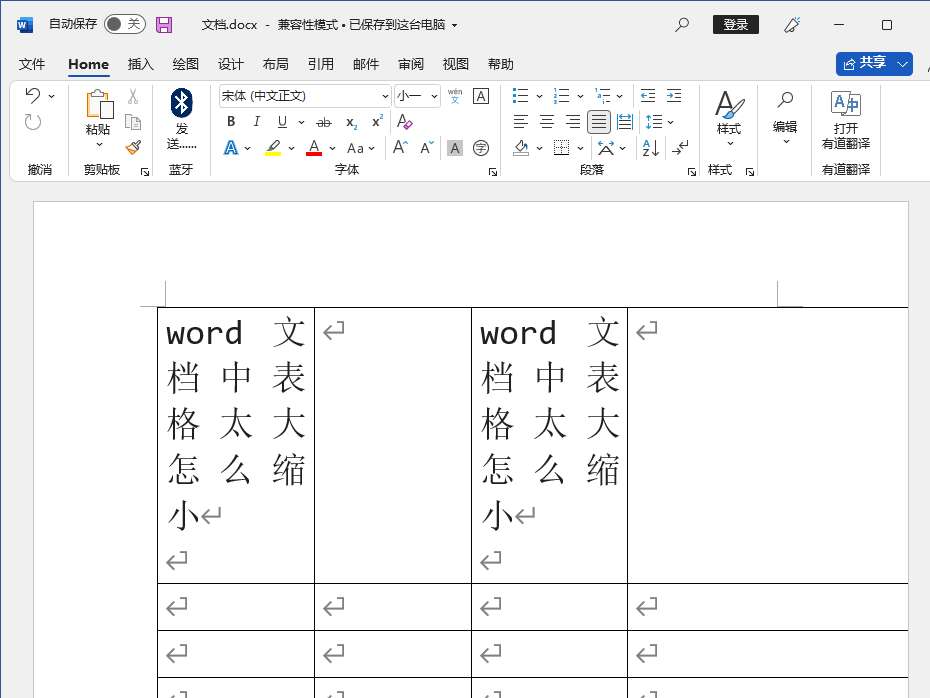This screenshot has height=698, width=930.
Task: Apply red font color
Action: pyautogui.click(x=314, y=147)
